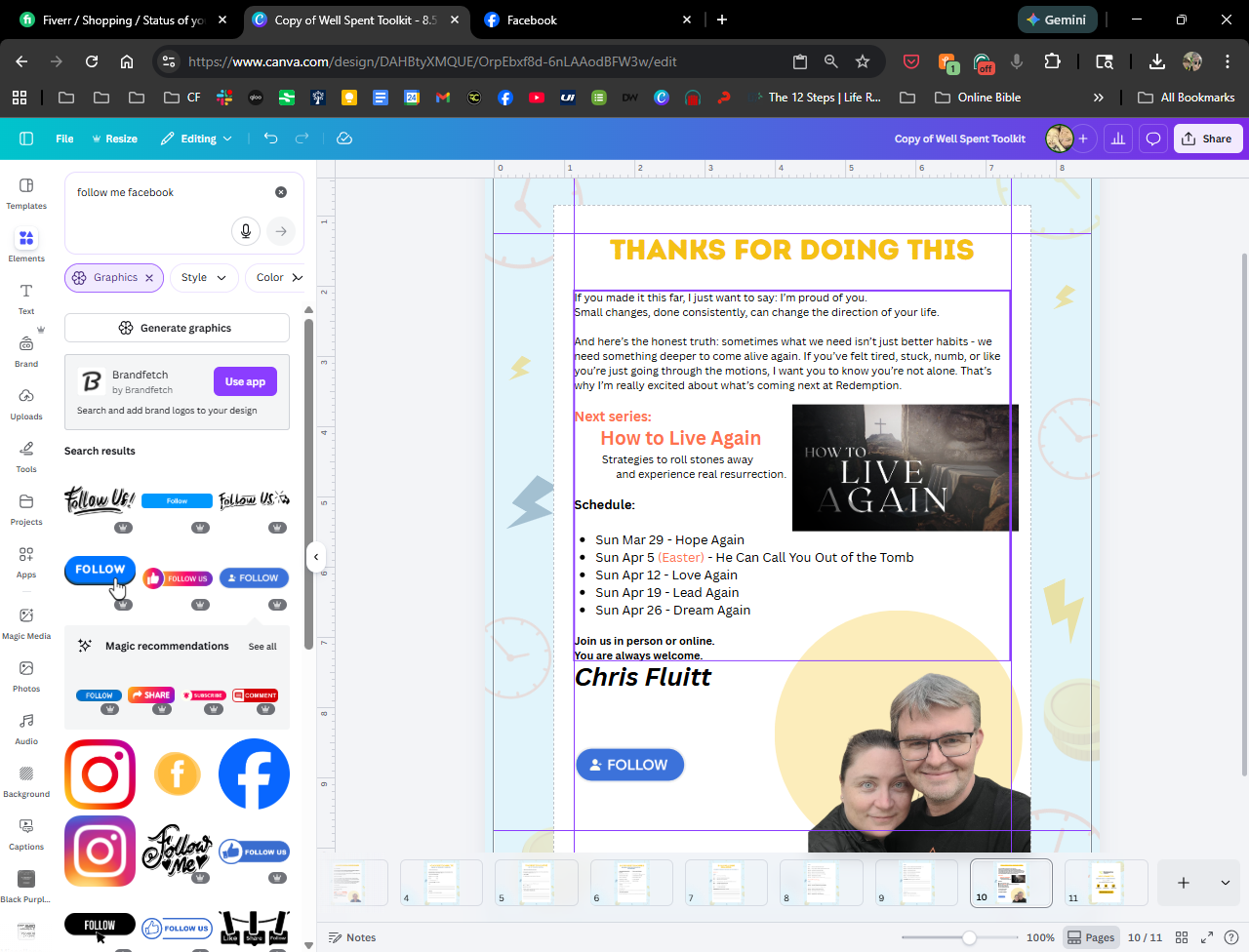Click the Generate graphics button

point(177,328)
